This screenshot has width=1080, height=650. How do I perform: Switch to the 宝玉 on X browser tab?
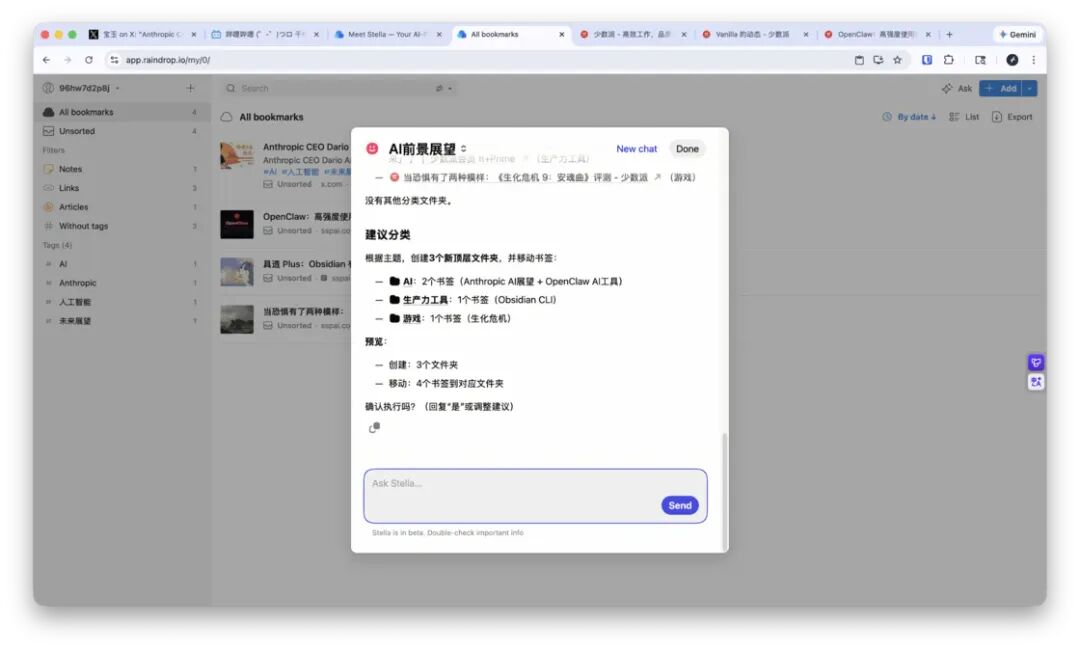[x=143, y=34]
